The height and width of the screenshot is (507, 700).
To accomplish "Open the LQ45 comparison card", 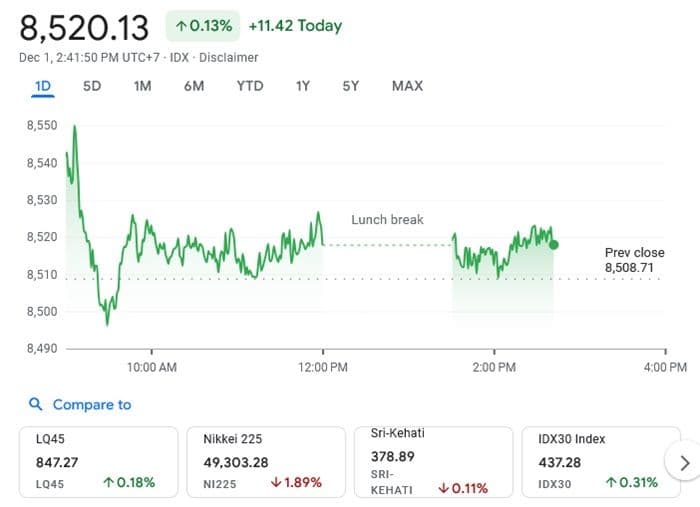I will (x=99, y=462).
